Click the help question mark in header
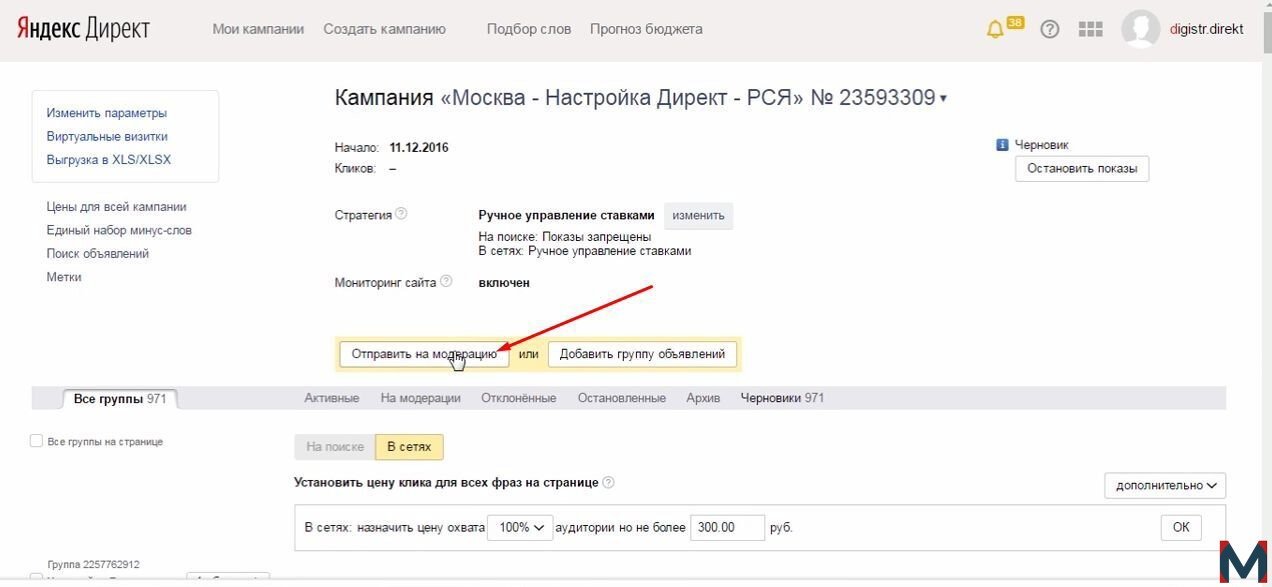Image resolution: width=1272 pixels, height=587 pixels. [x=1049, y=29]
